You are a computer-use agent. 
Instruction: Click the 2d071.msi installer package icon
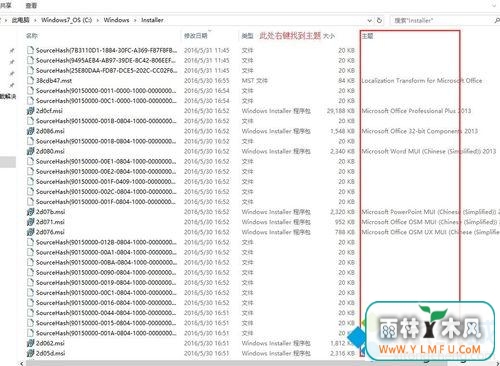30,222
